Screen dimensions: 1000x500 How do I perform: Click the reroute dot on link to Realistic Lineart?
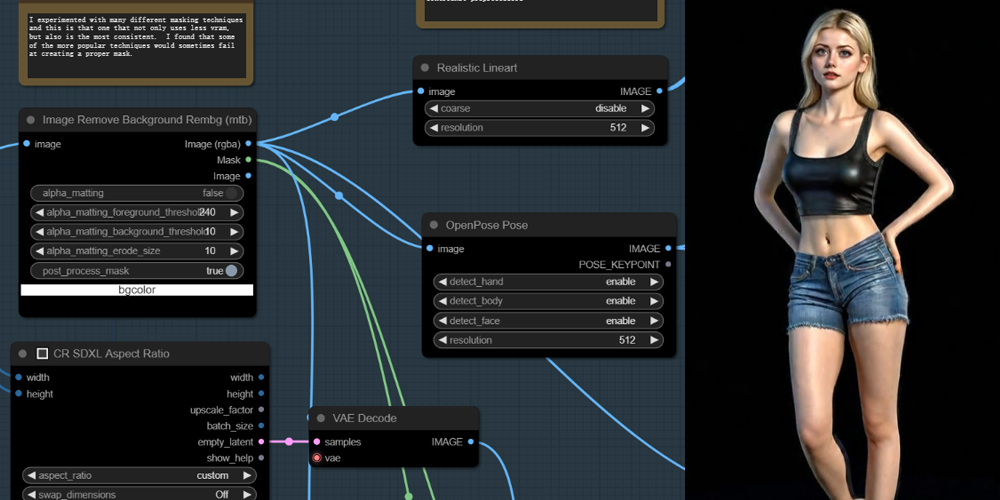[x=334, y=117]
